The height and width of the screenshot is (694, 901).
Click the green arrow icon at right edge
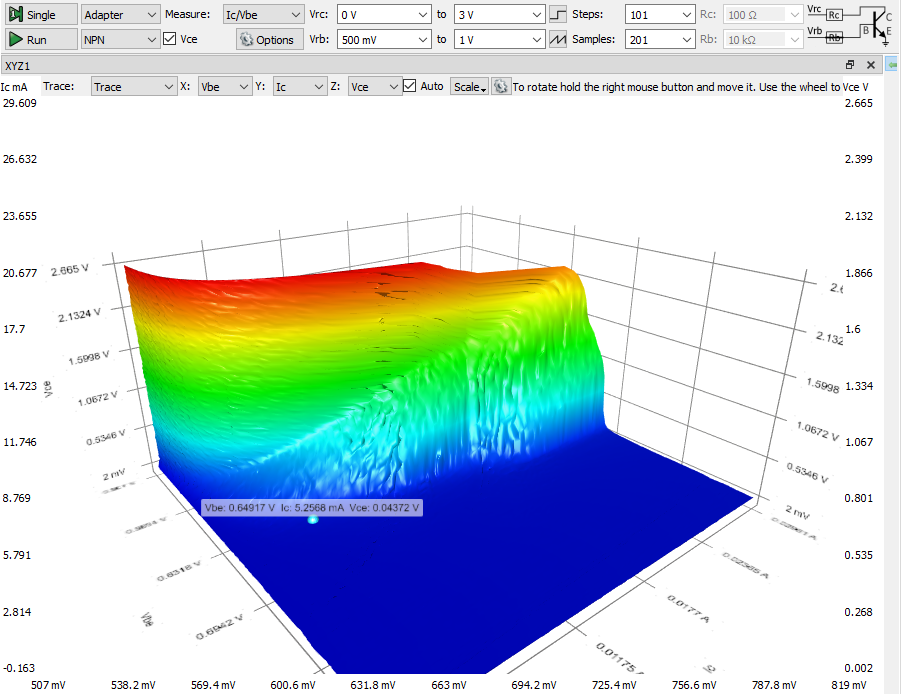pos(892,65)
